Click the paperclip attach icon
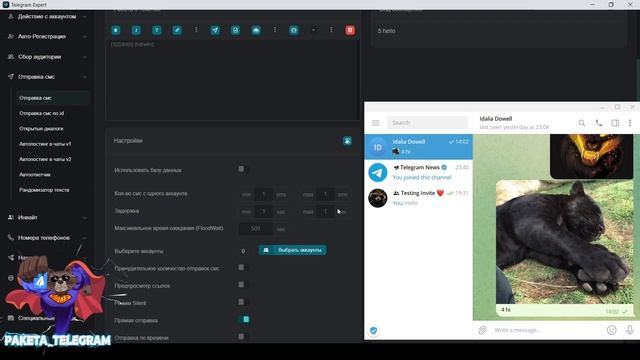640x360 pixels. [482, 330]
